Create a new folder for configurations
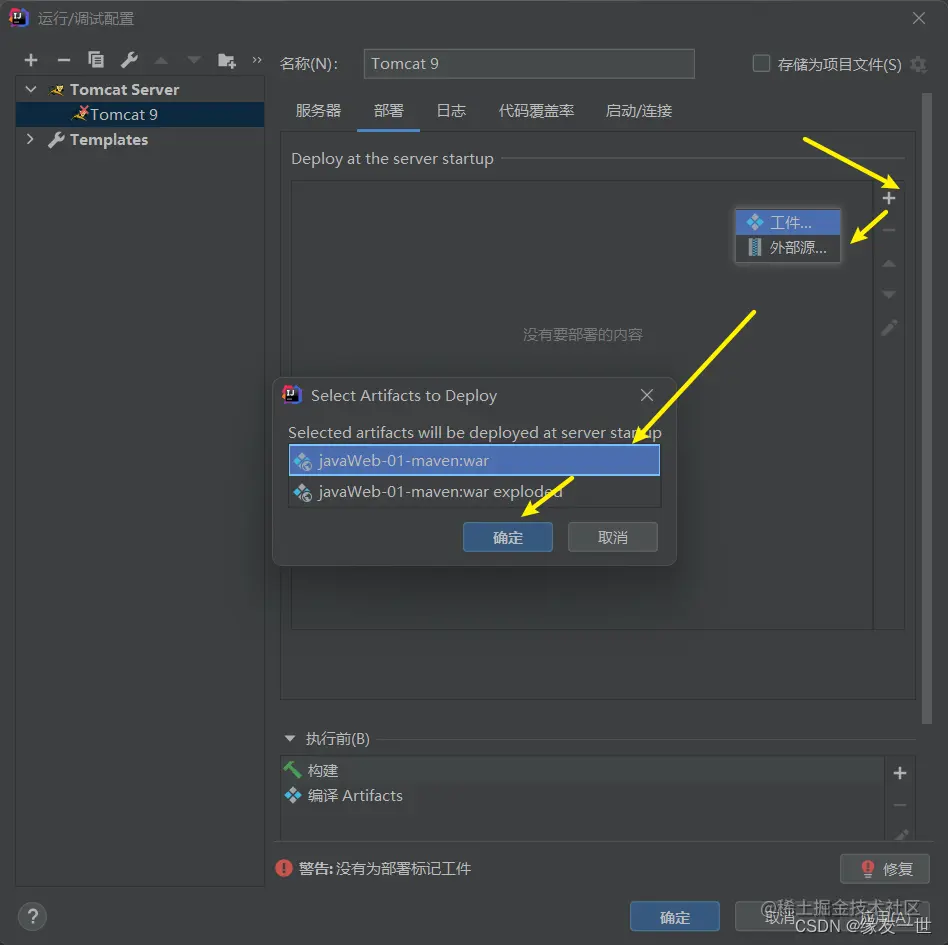The width and height of the screenshot is (948, 945). [227, 60]
